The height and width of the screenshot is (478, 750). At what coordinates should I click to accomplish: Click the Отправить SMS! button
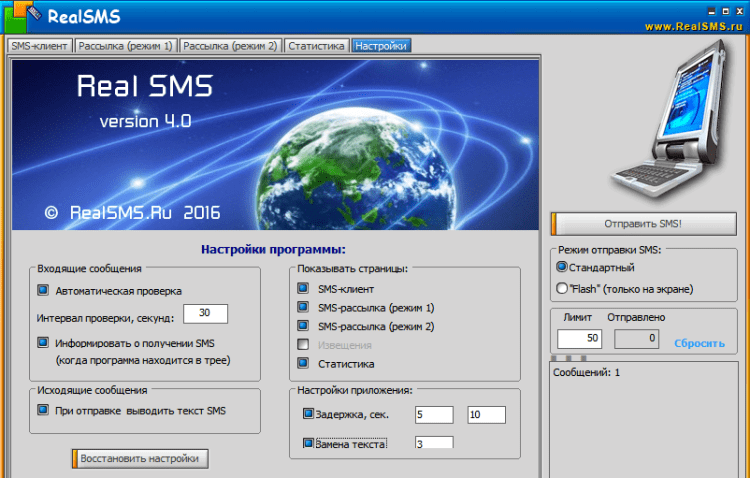click(x=644, y=224)
